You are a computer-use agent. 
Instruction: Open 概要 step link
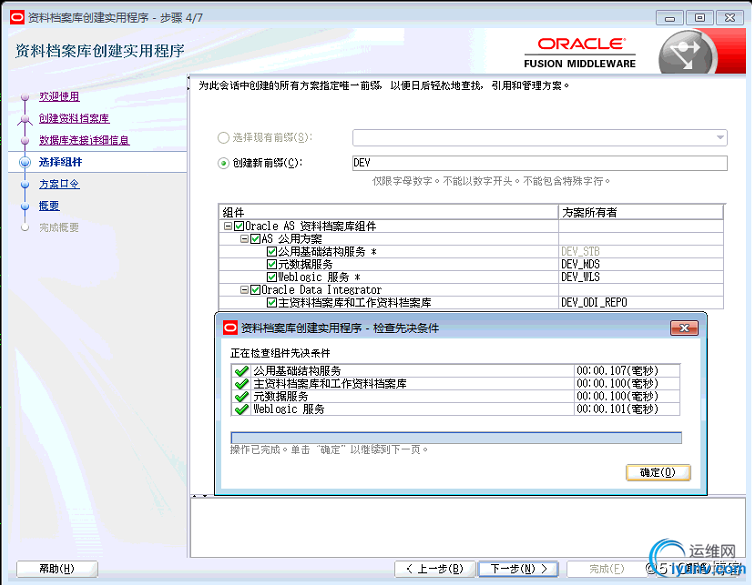(x=49, y=206)
